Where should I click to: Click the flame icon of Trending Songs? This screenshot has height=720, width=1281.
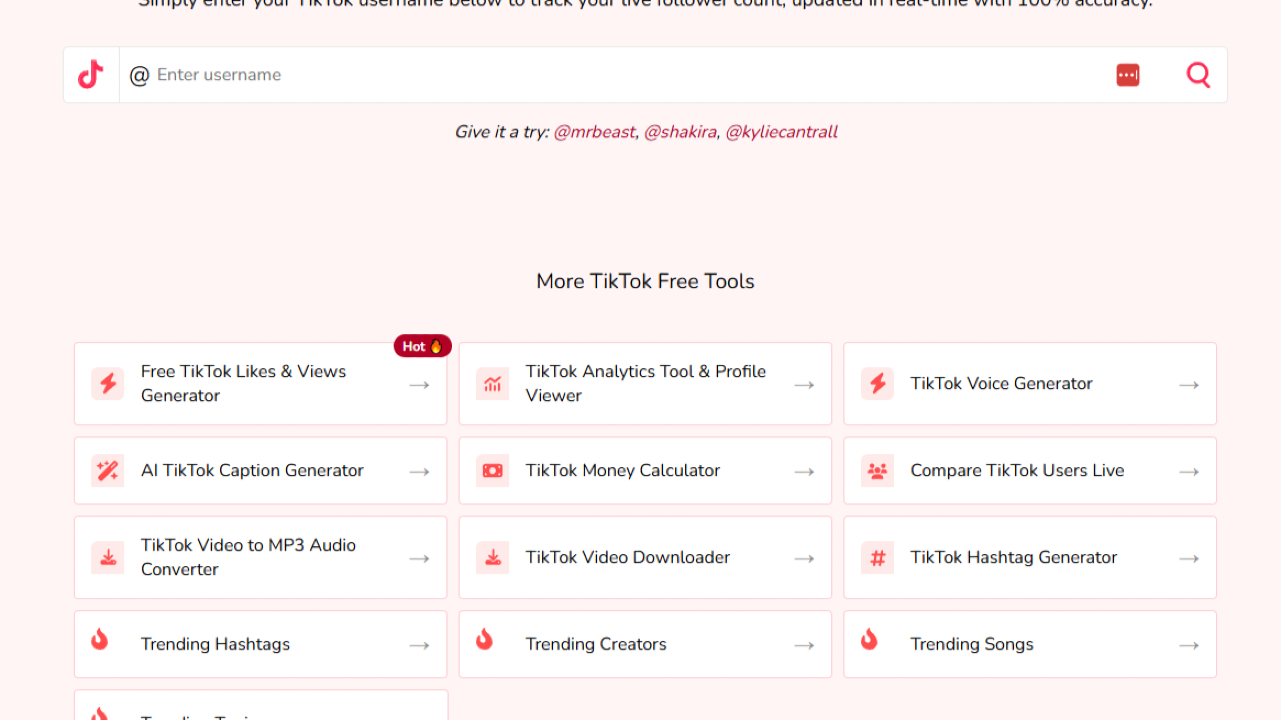pos(869,639)
